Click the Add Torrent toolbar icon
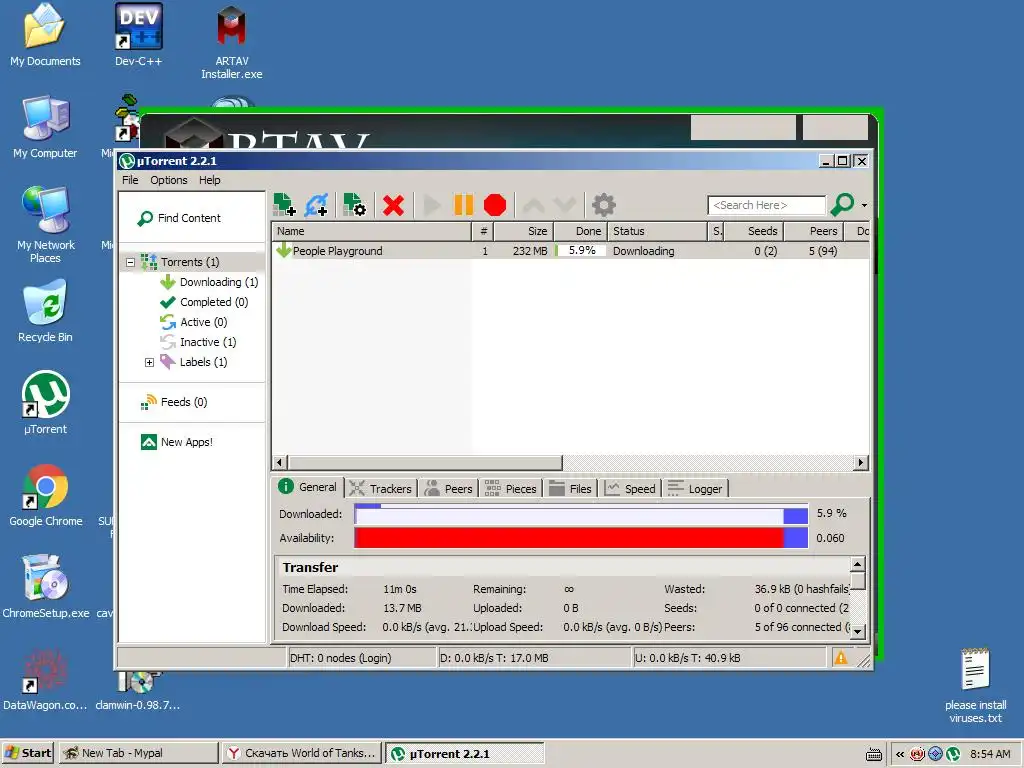This screenshot has width=1024, height=768. (284, 205)
